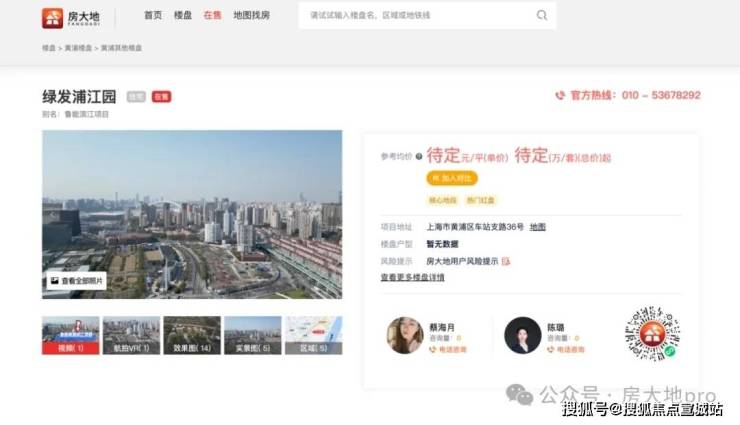Click the 加入对比 button
740x425 pixels.
452,178
